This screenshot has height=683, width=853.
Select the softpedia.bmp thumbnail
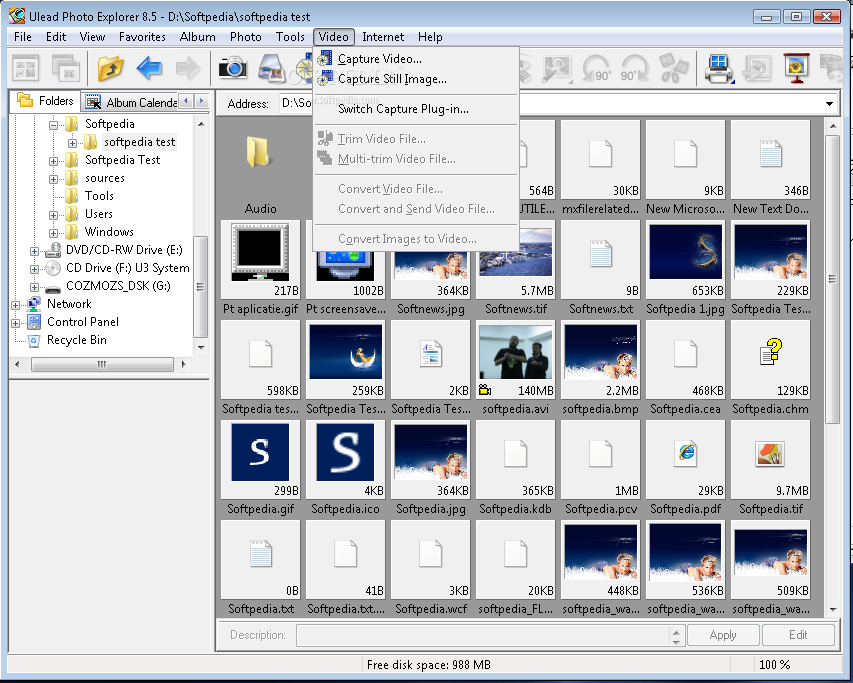pos(601,359)
